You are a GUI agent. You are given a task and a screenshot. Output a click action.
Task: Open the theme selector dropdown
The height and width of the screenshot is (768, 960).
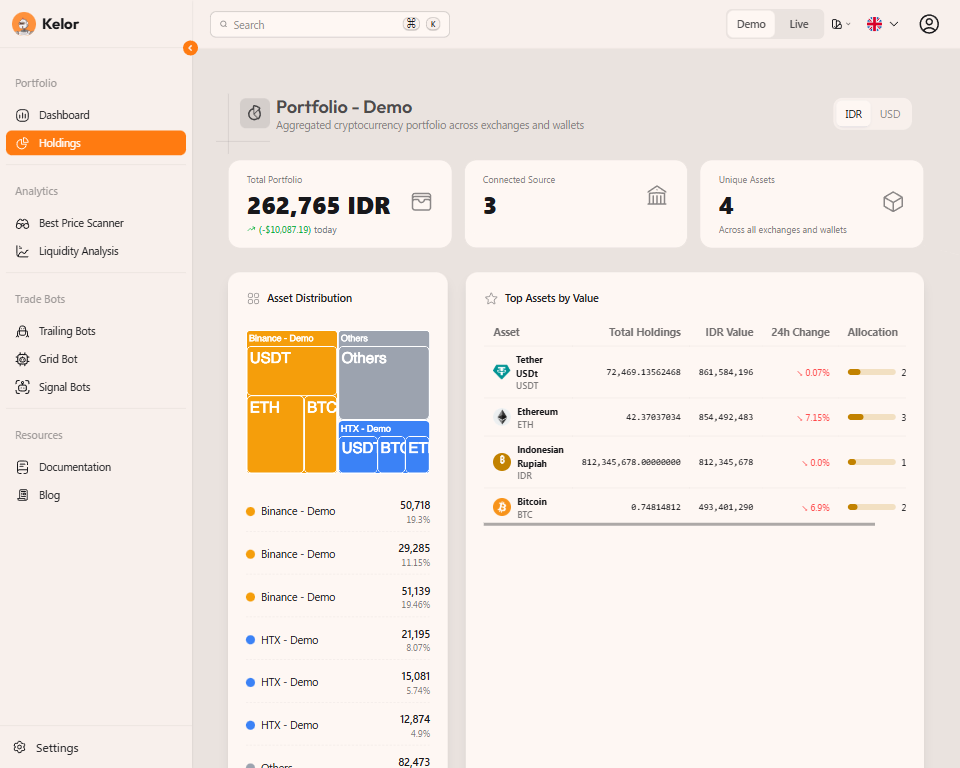pyautogui.click(x=841, y=24)
